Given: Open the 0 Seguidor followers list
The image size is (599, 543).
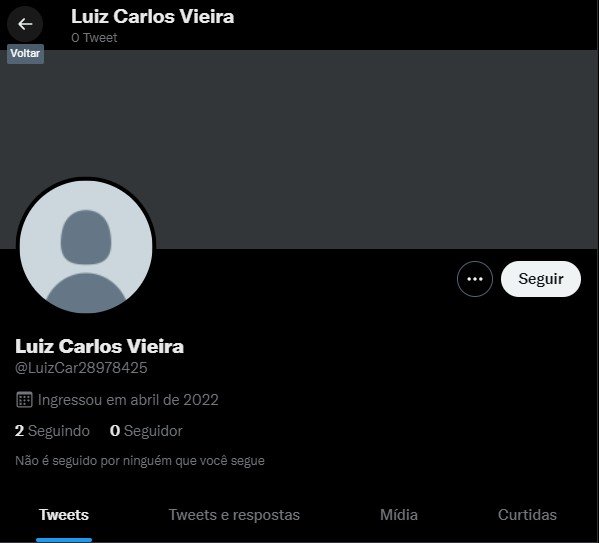Looking at the screenshot, I should pyautogui.click(x=146, y=431).
